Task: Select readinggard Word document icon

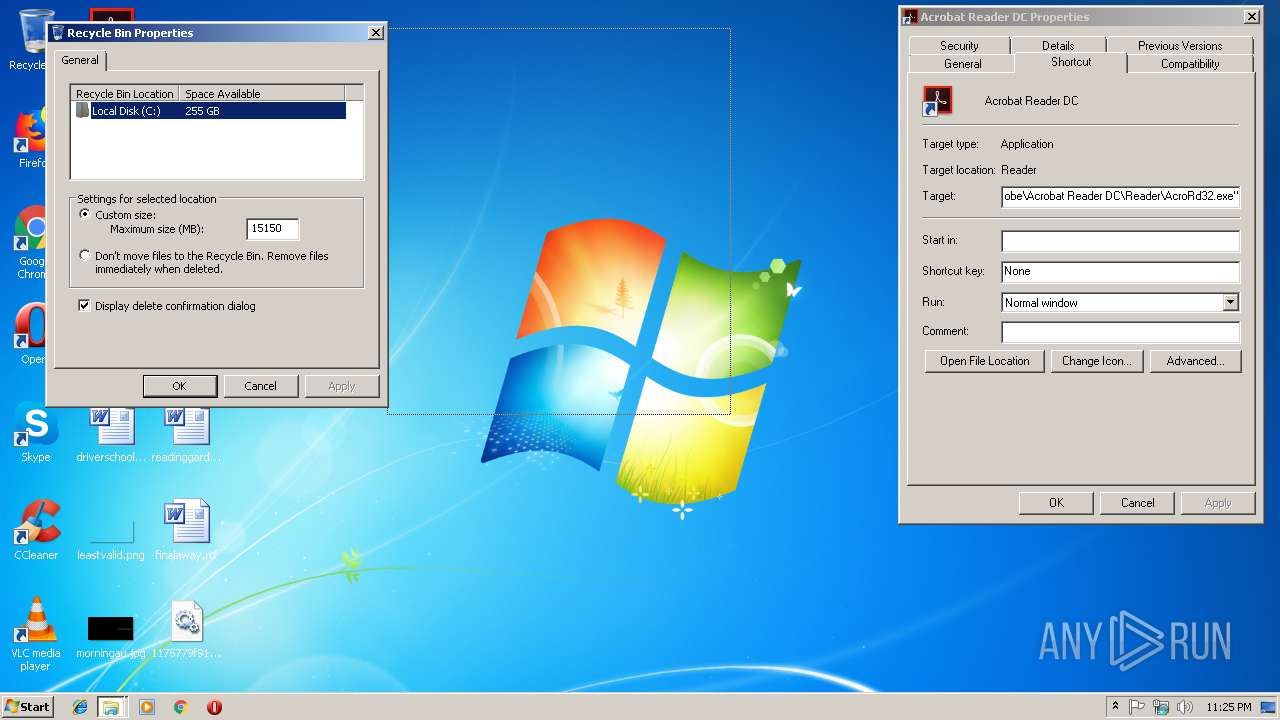Action: click(186, 432)
